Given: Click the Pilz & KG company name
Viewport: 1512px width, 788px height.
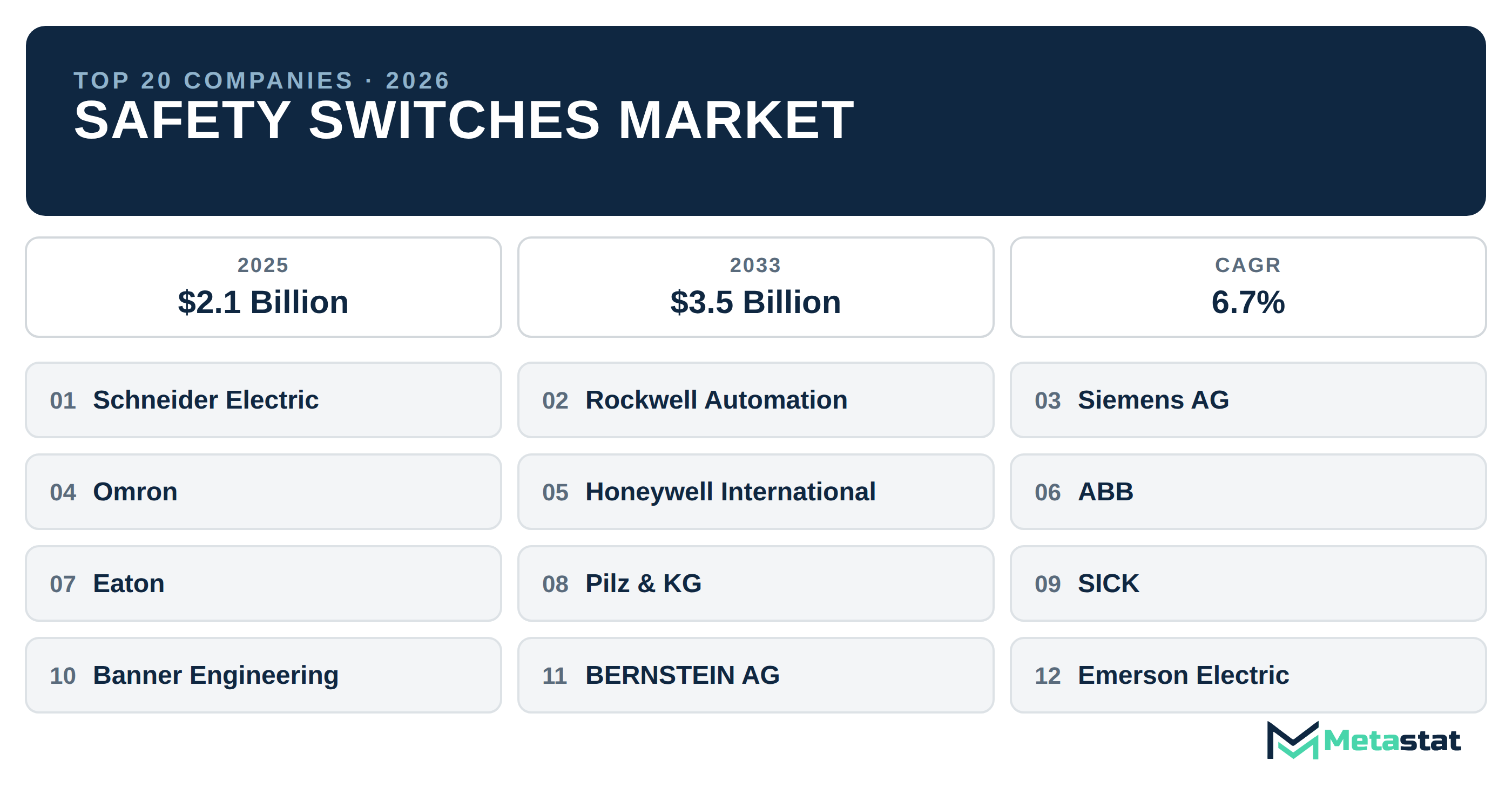Looking at the screenshot, I should tap(643, 583).
